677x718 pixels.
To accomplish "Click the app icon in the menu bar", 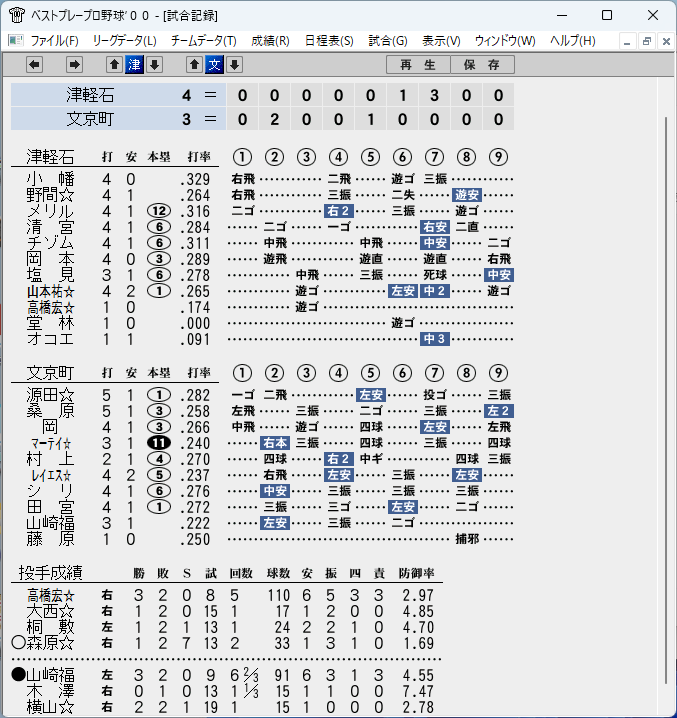I will (15, 41).
